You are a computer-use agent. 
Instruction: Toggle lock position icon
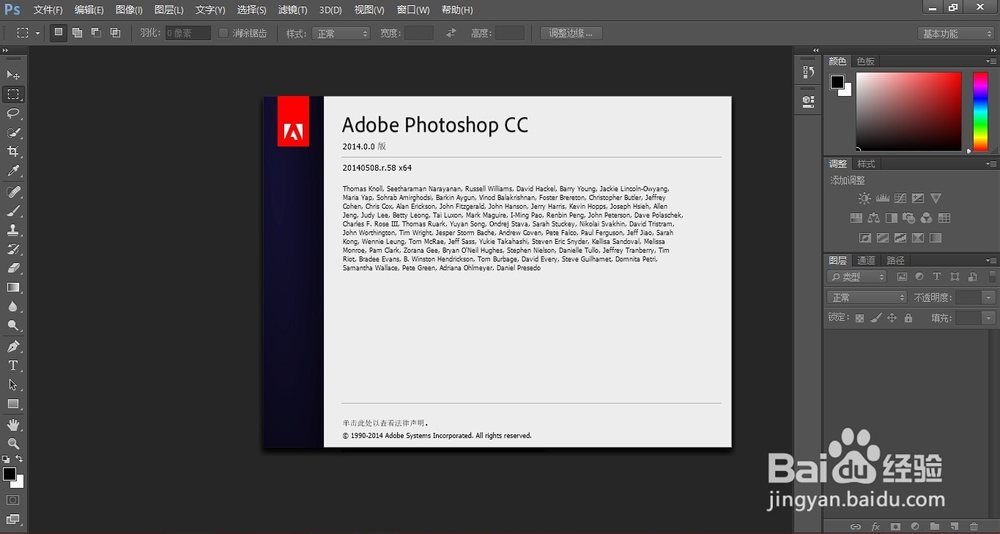click(x=892, y=318)
